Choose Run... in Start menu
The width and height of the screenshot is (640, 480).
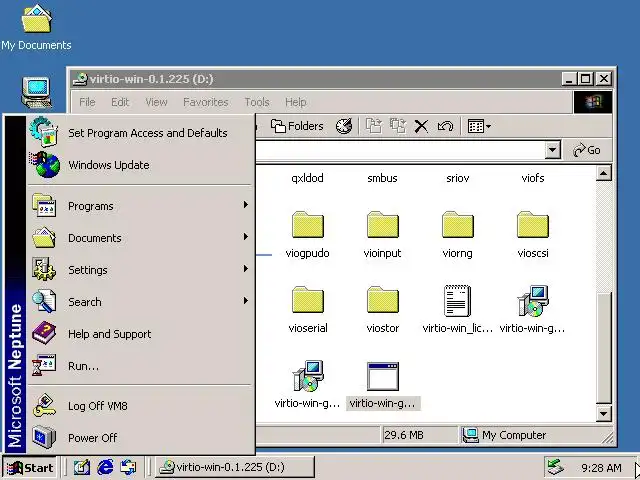[140, 366]
